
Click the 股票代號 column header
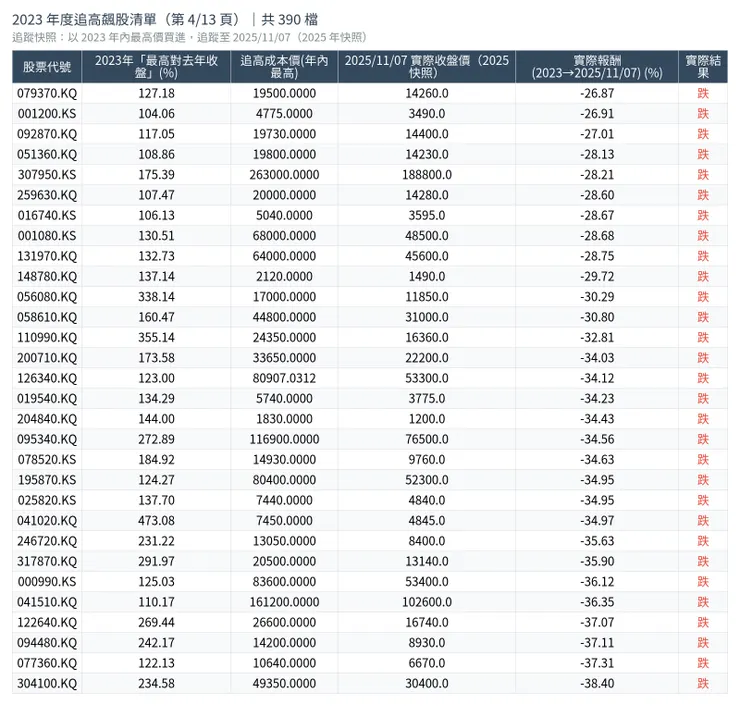tap(47, 67)
